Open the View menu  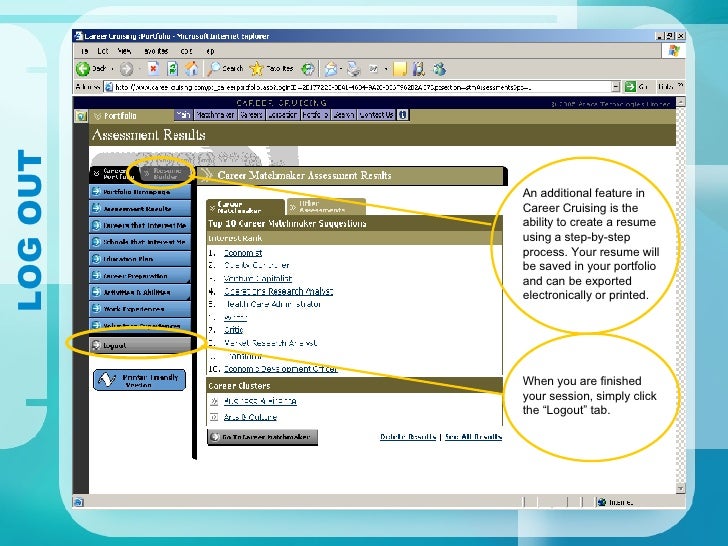(x=124, y=51)
